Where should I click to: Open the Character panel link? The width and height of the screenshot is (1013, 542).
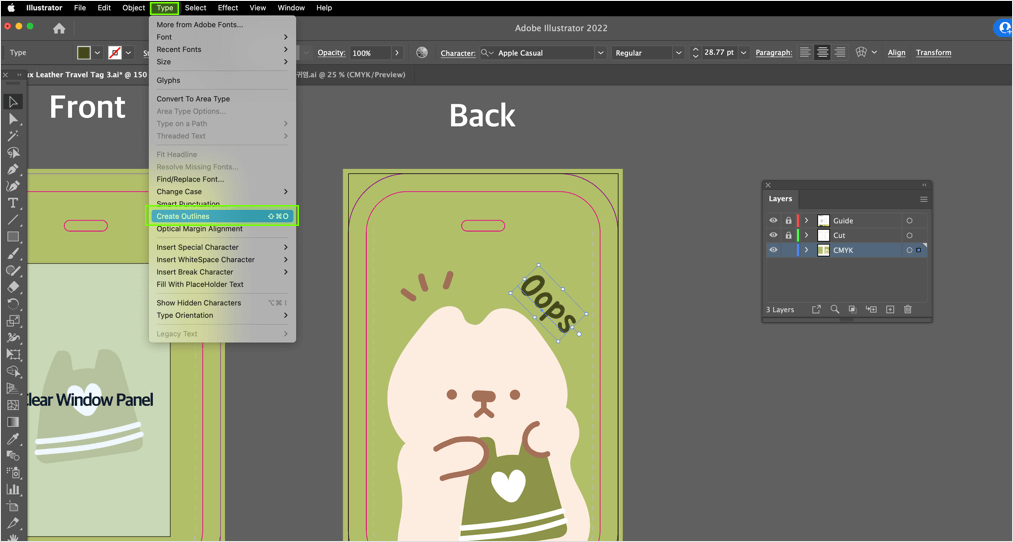click(458, 53)
